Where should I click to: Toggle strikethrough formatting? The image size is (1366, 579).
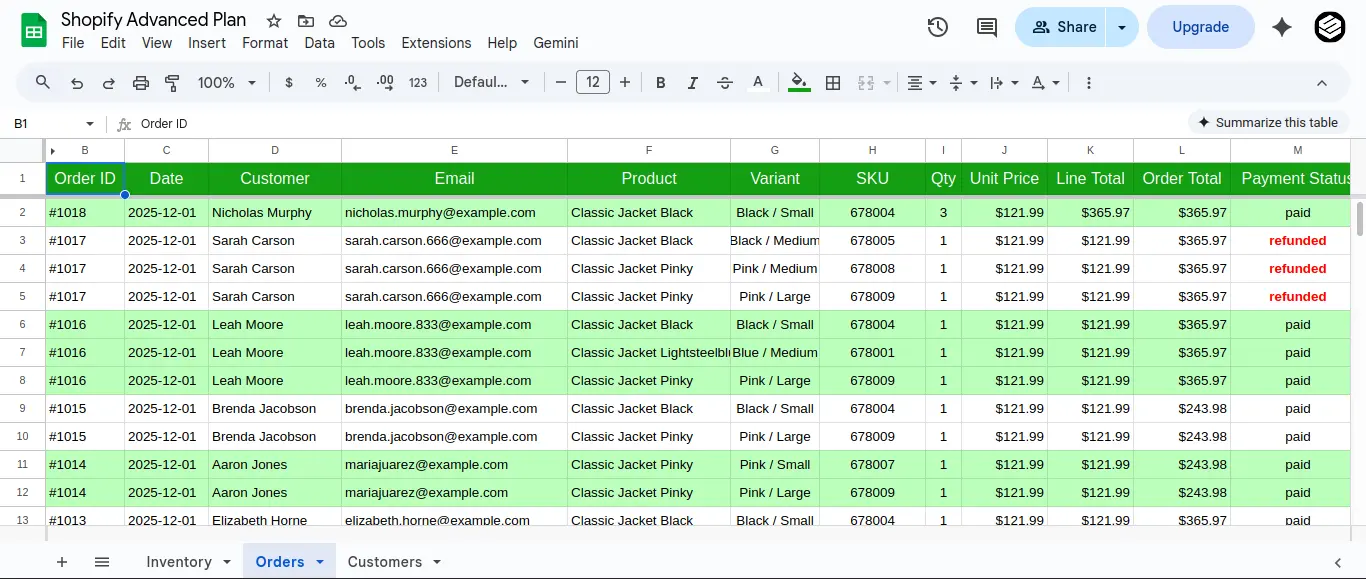click(x=724, y=82)
